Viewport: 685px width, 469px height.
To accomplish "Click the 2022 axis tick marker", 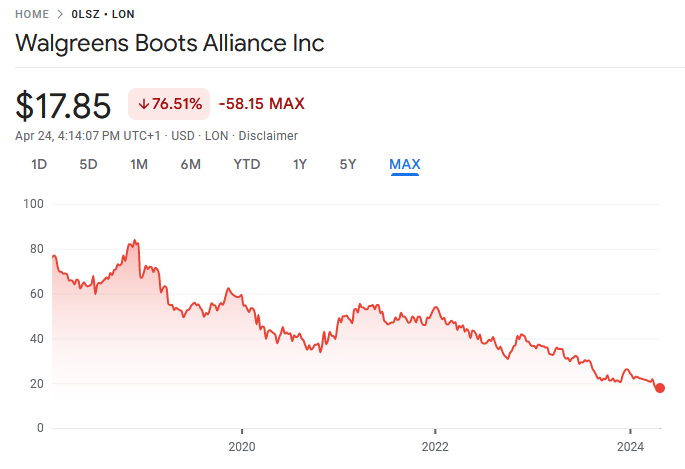I will (435, 431).
